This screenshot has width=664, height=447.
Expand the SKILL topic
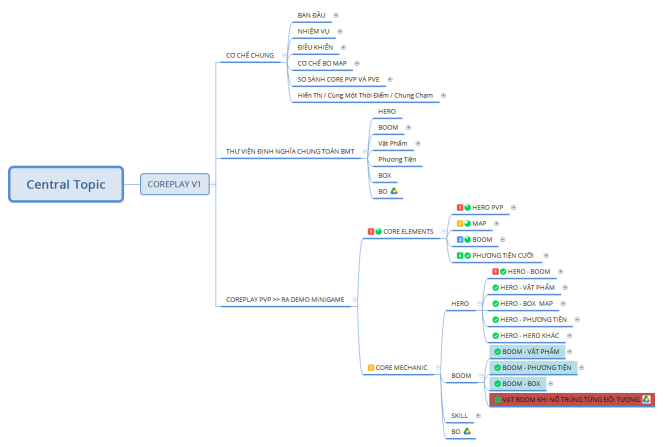[x=478, y=416]
